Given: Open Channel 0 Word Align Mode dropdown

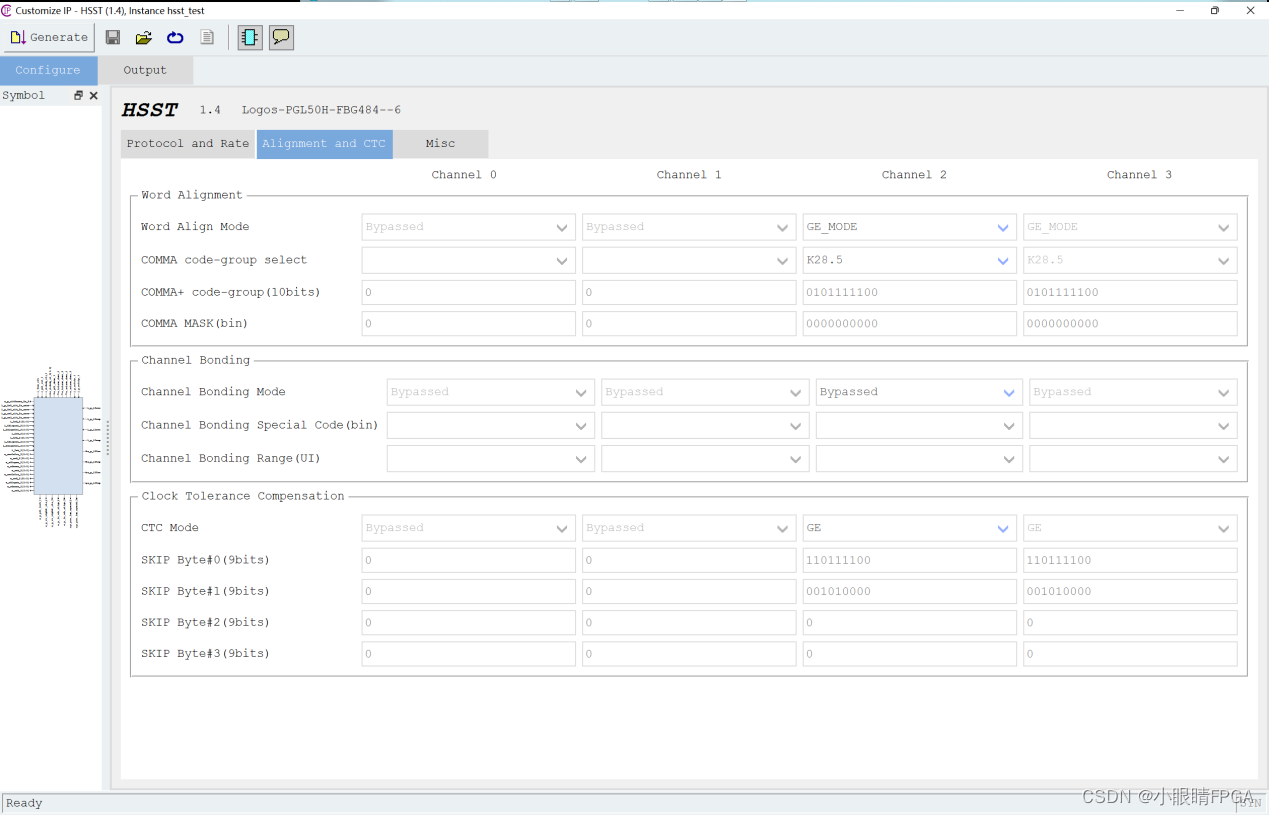Looking at the screenshot, I should 468,227.
